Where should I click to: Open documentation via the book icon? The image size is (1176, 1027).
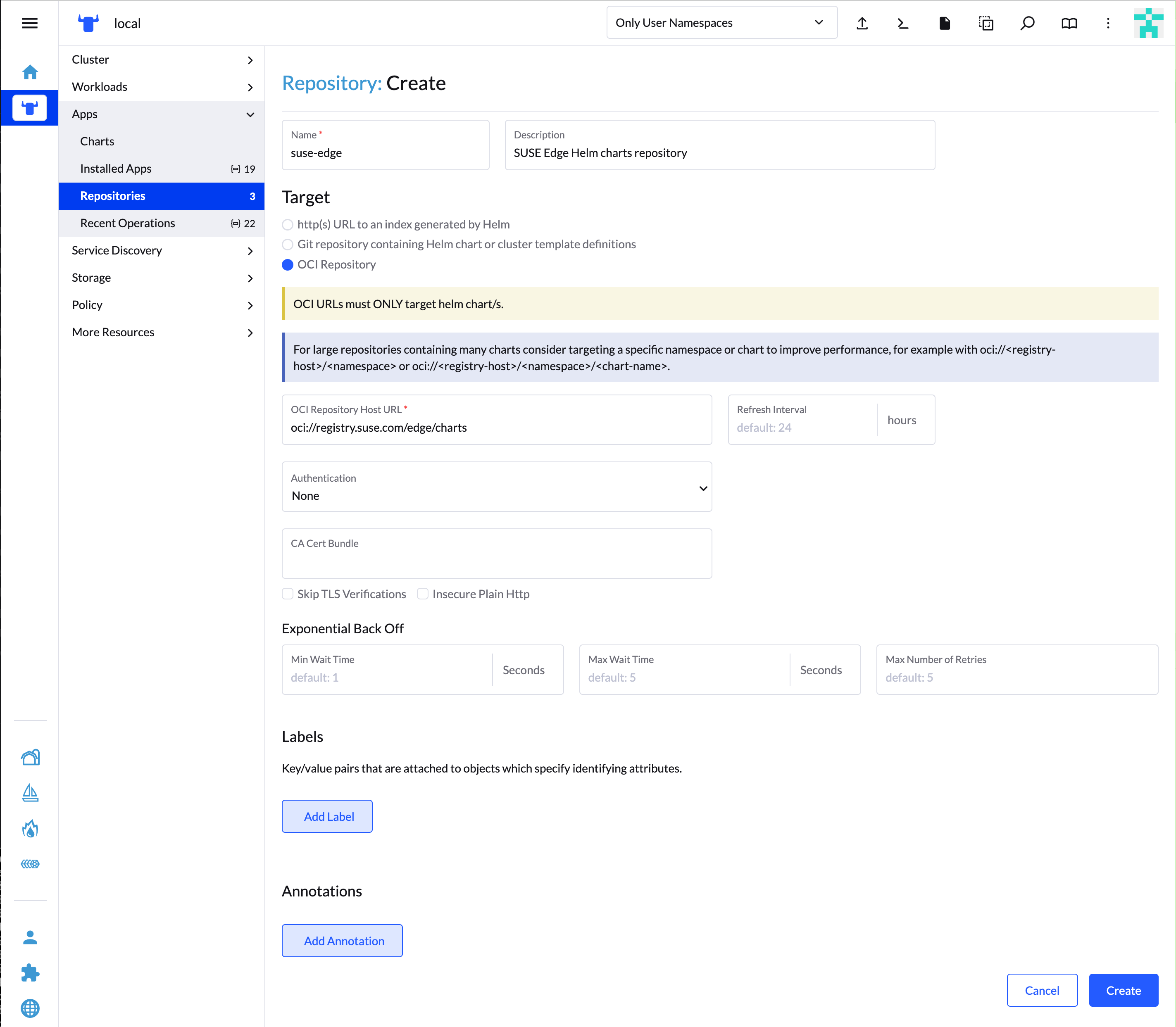click(1069, 23)
